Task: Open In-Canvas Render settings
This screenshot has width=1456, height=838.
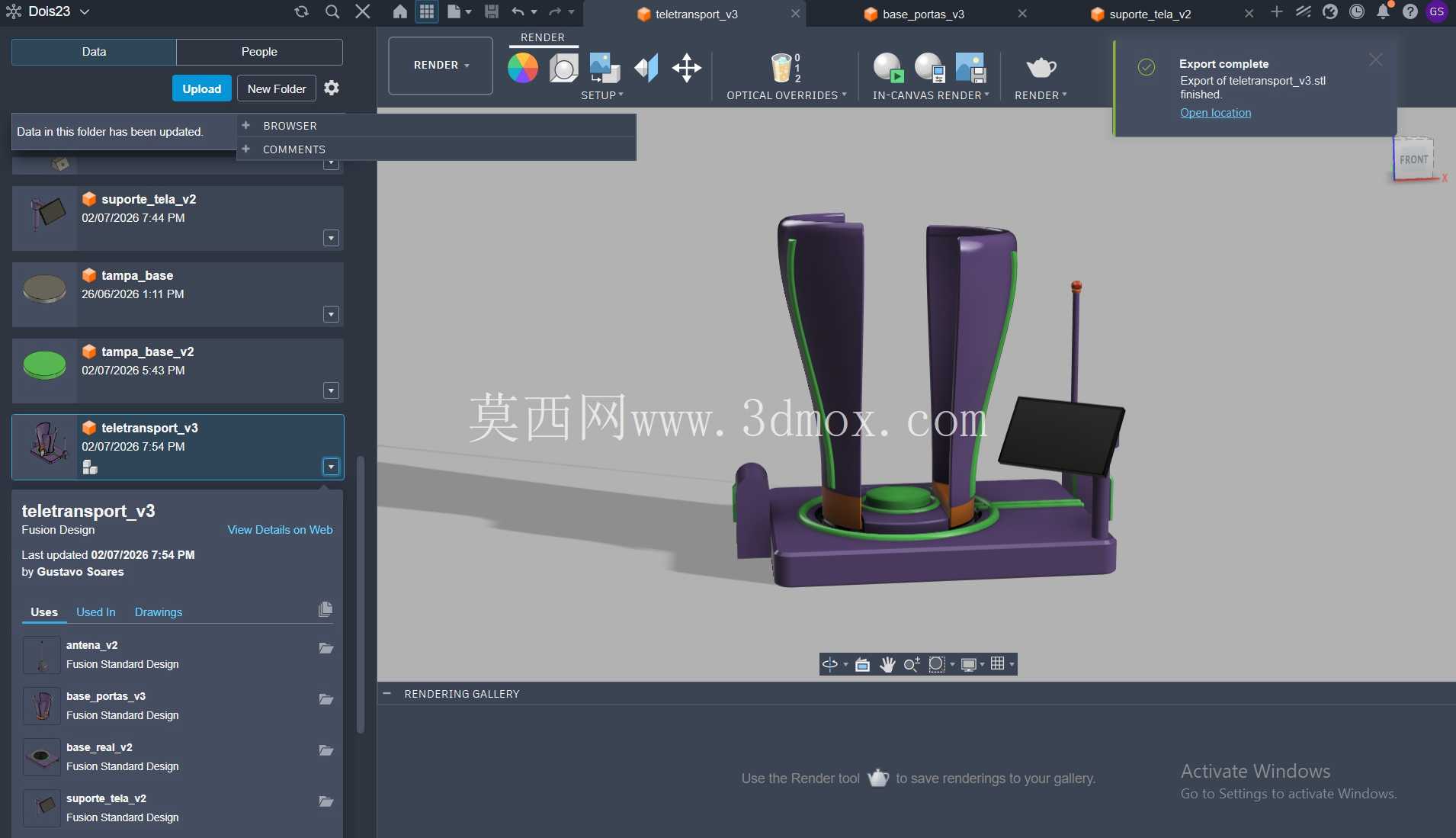Action: (929, 68)
